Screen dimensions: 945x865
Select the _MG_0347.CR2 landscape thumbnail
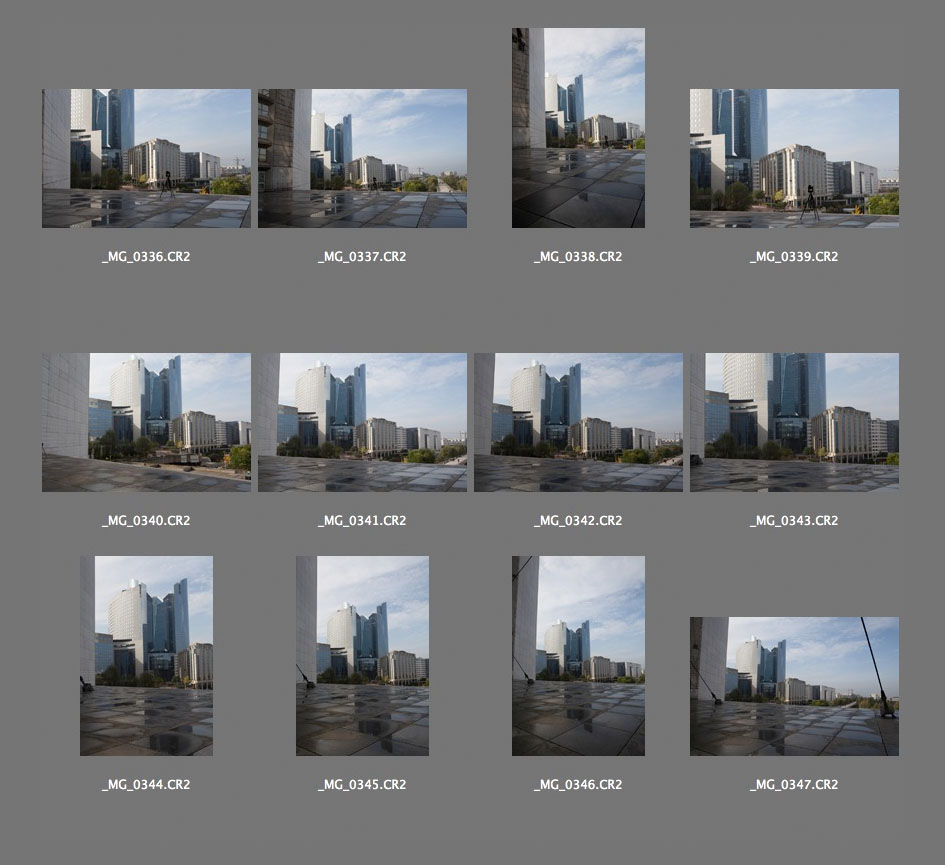tap(794, 686)
